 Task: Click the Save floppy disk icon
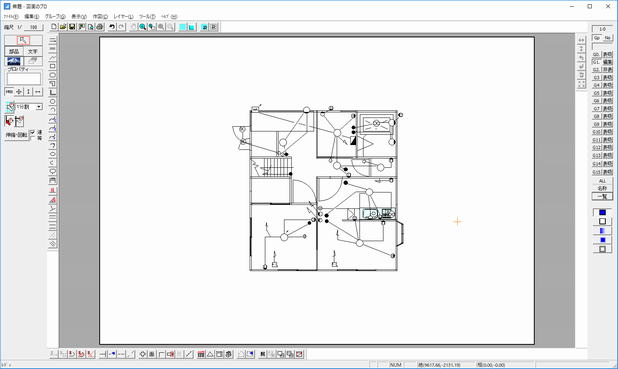click(72, 27)
